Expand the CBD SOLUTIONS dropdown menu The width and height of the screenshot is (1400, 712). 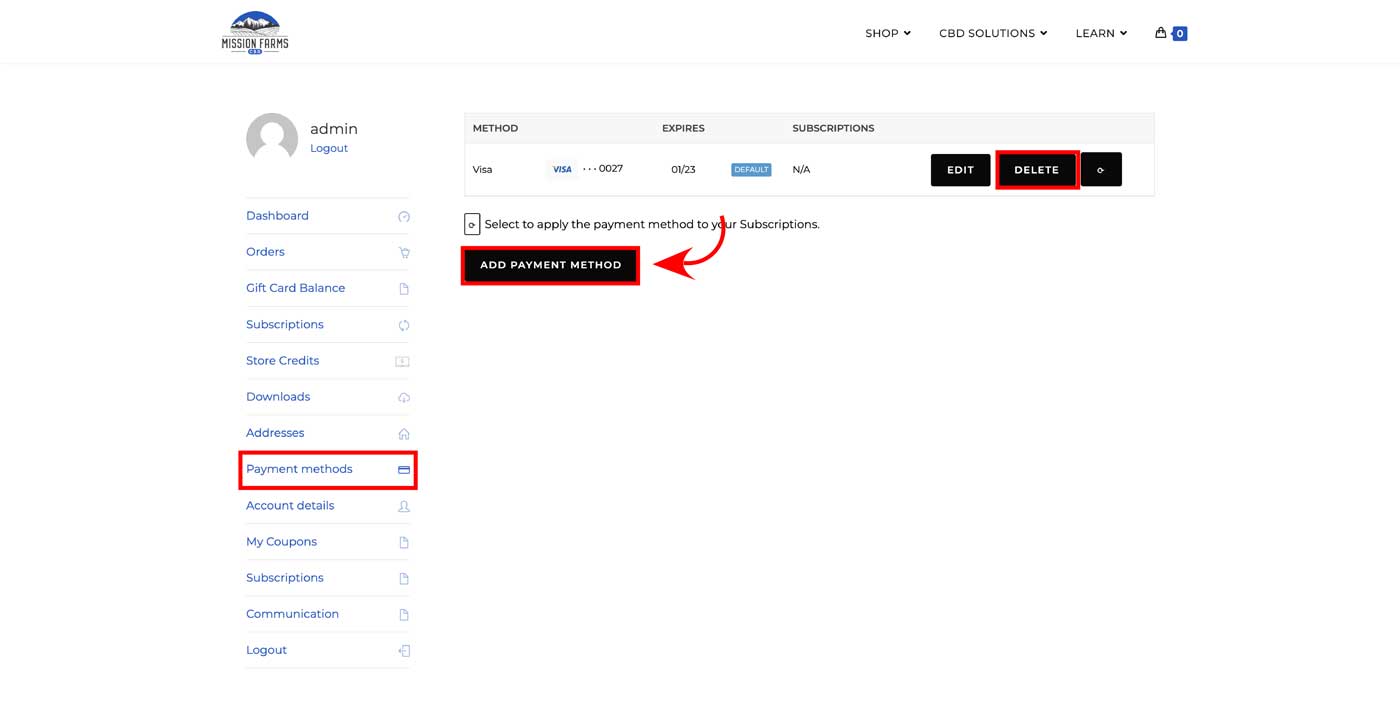992,33
